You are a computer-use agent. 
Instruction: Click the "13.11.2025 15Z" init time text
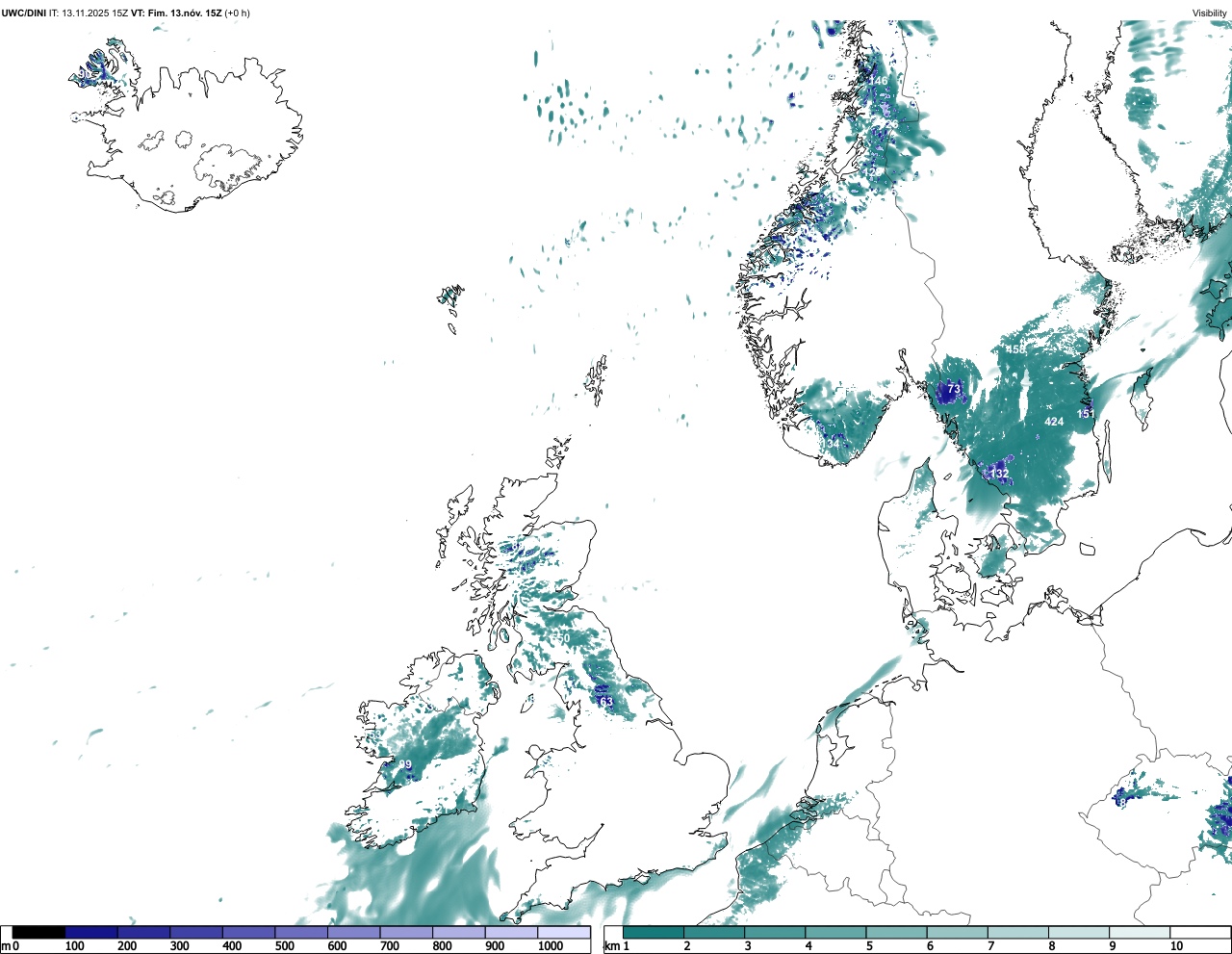(x=94, y=13)
